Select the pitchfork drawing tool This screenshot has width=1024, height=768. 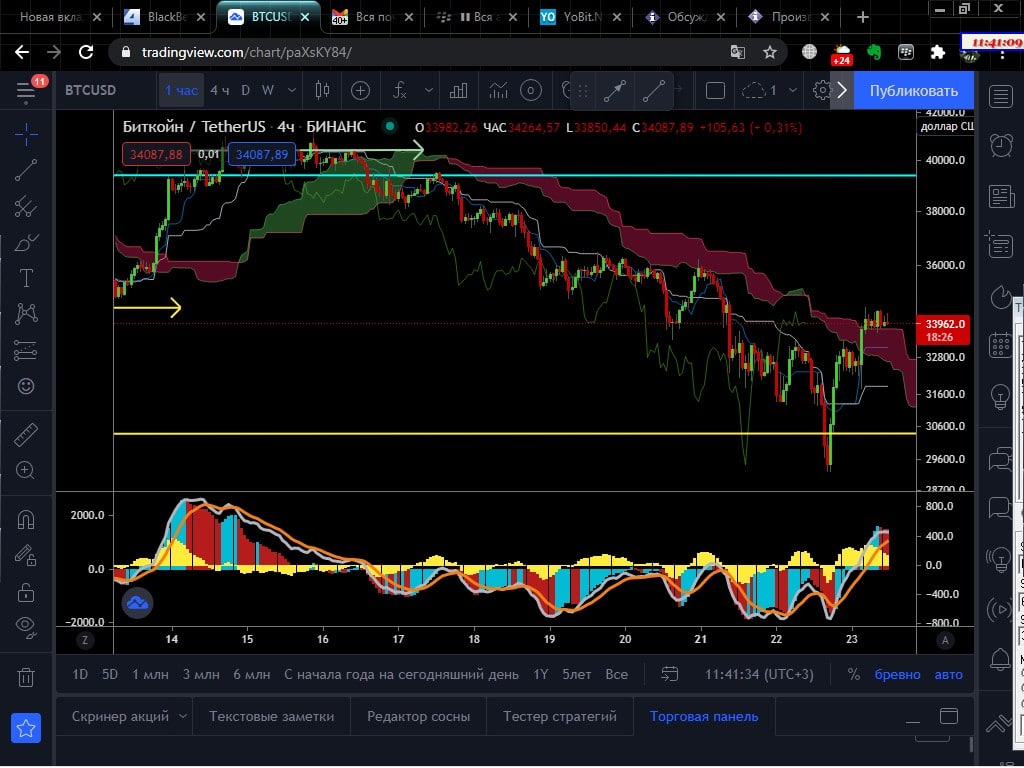pyautogui.click(x=26, y=206)
